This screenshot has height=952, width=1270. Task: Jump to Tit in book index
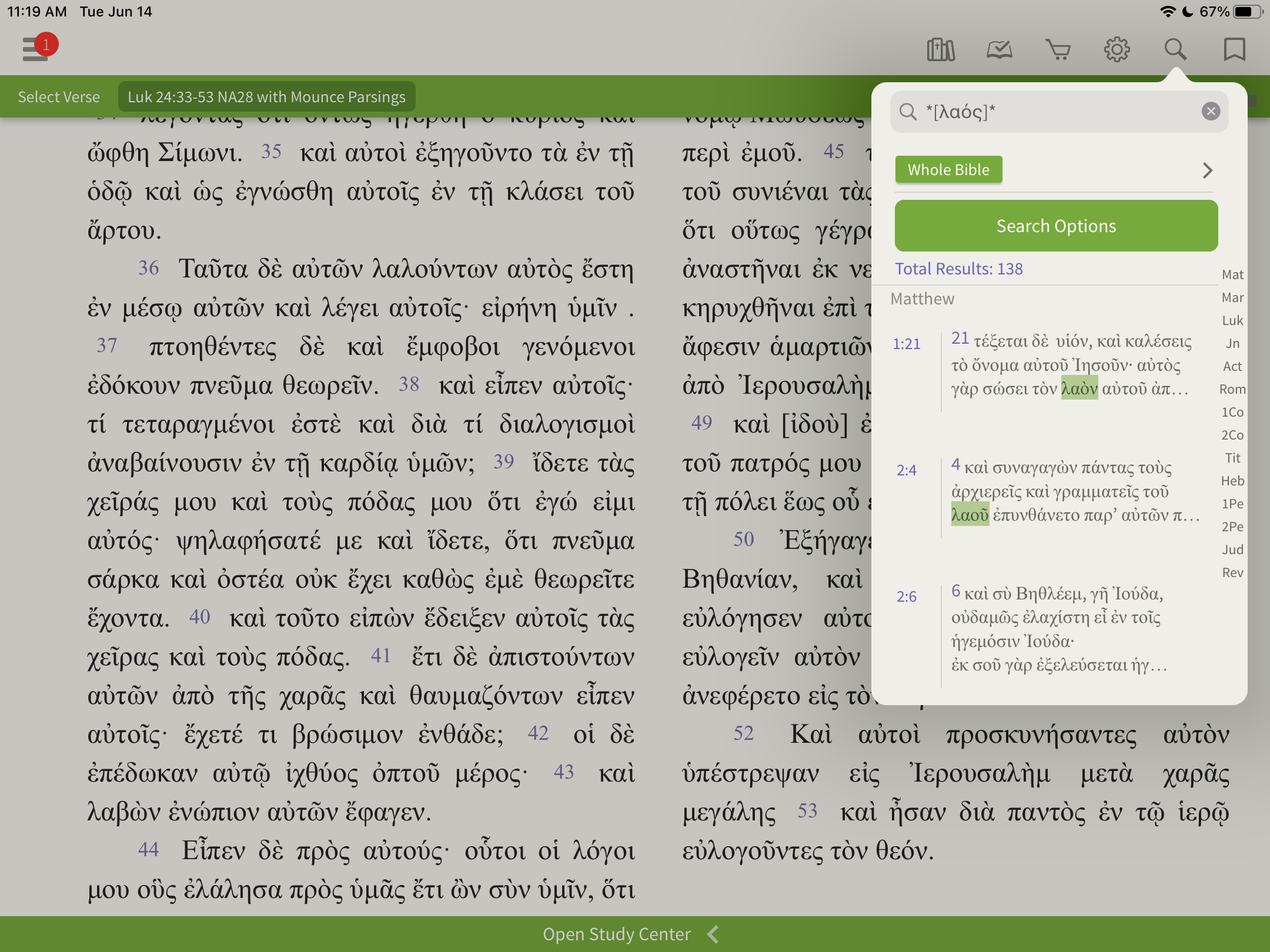point(1232,458)
